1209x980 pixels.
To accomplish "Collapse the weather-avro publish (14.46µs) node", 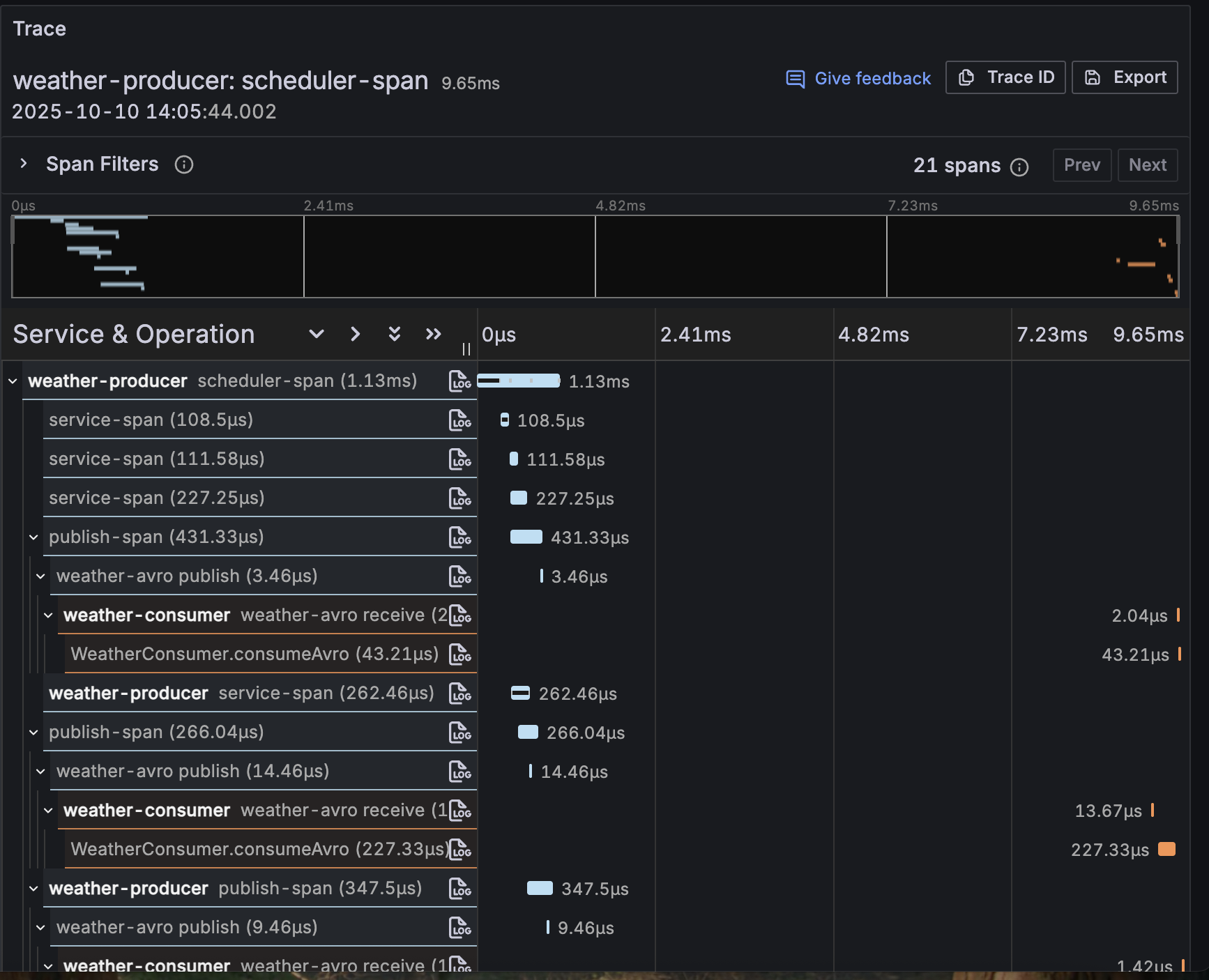I will pyautogui.click(x=40, y=772).
